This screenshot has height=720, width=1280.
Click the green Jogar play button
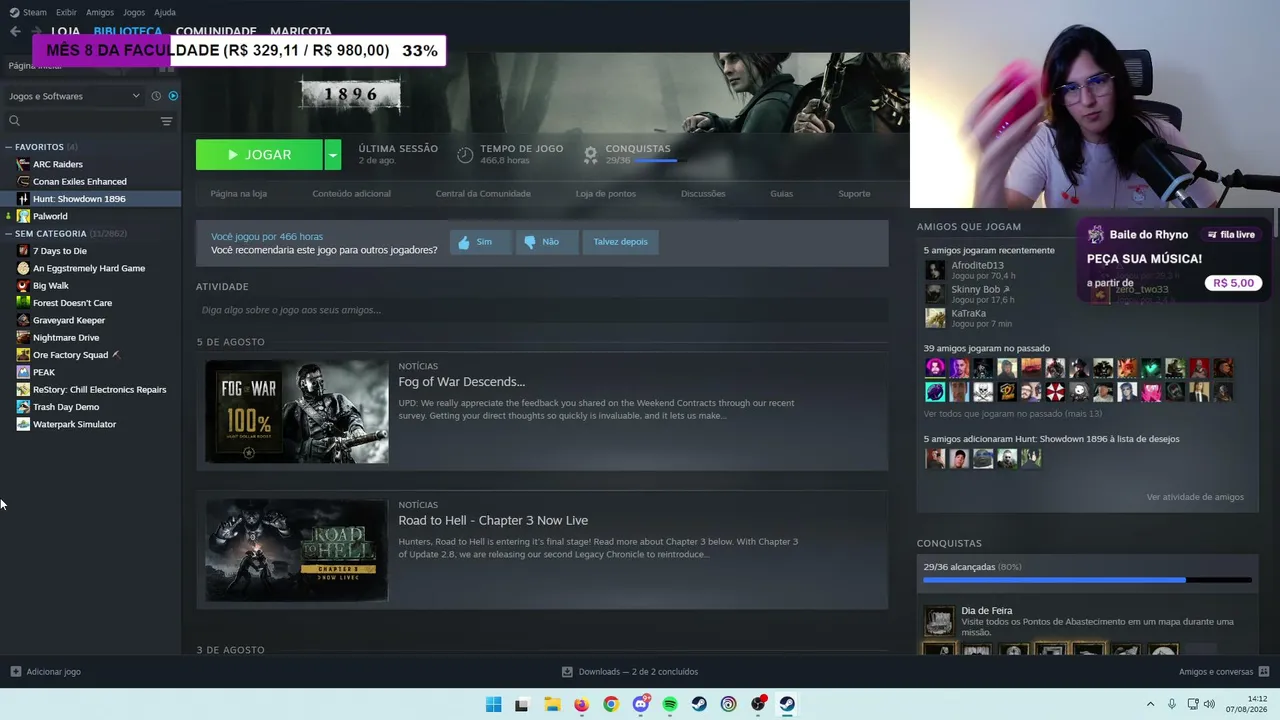click(x=259, y=155)
